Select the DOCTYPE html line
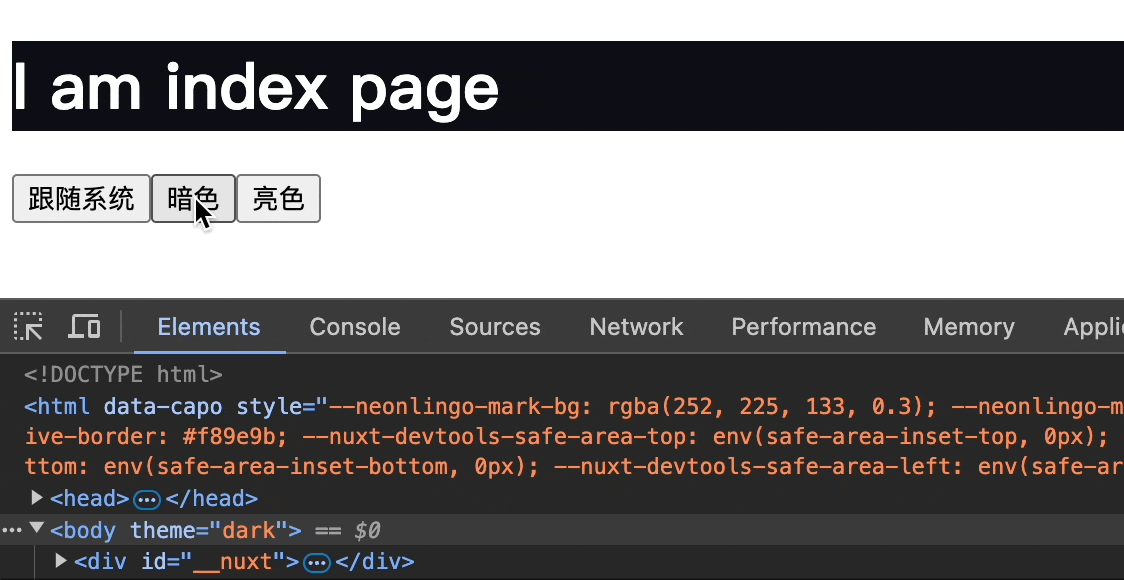The image size is (1124, 580). [x=123, y=375]
